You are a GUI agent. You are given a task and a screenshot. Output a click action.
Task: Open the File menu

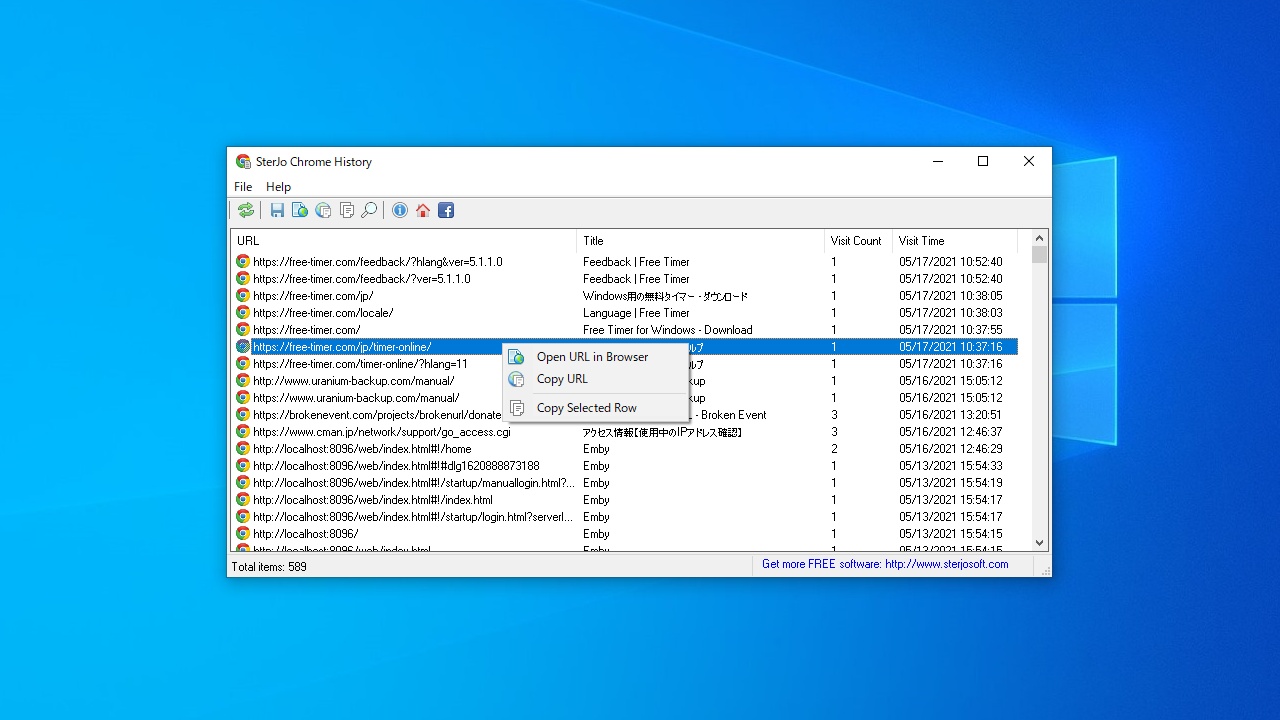pyautogui.click(x=243, y=187)
